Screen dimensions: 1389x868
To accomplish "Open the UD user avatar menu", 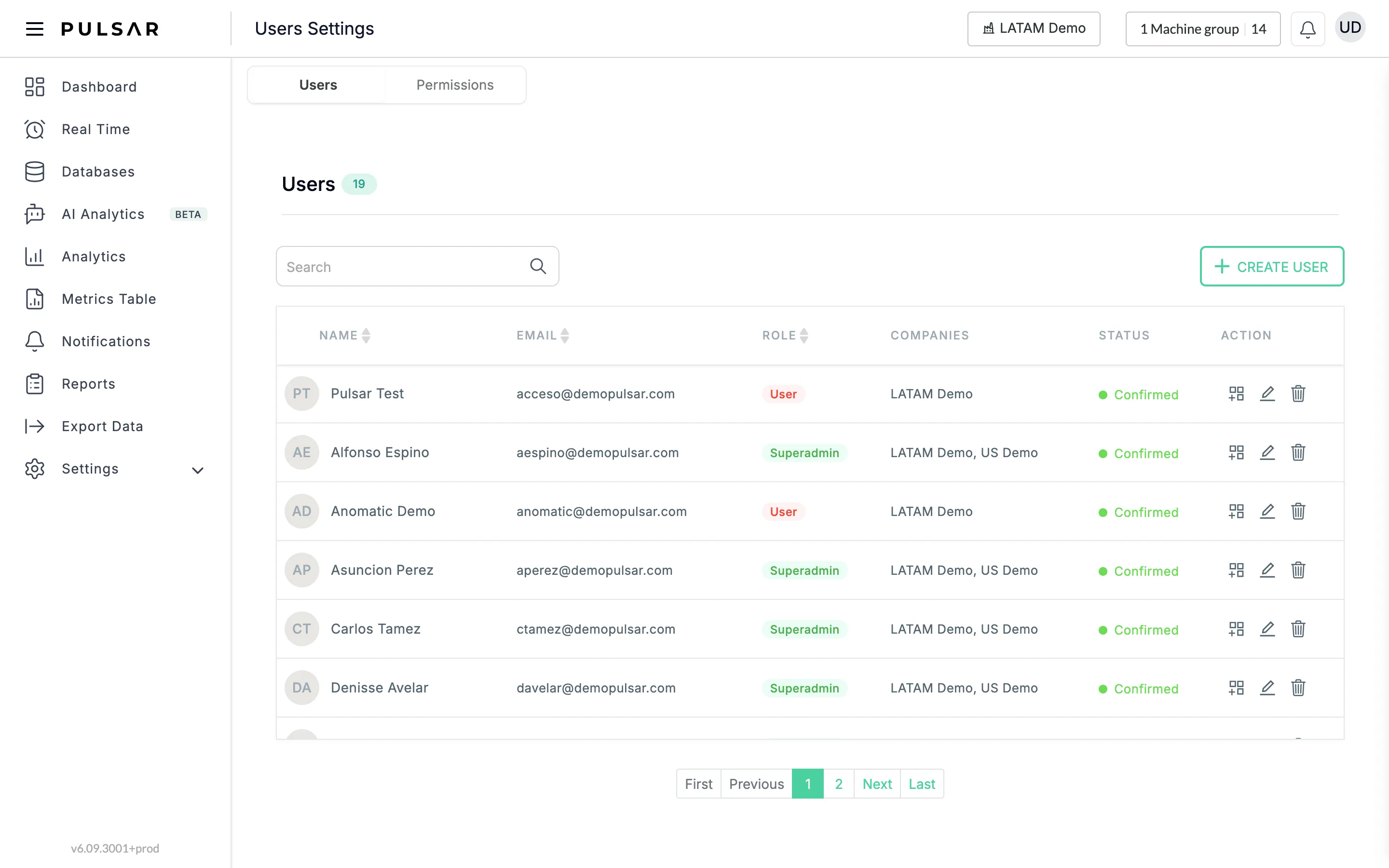I will [1350, 27].
